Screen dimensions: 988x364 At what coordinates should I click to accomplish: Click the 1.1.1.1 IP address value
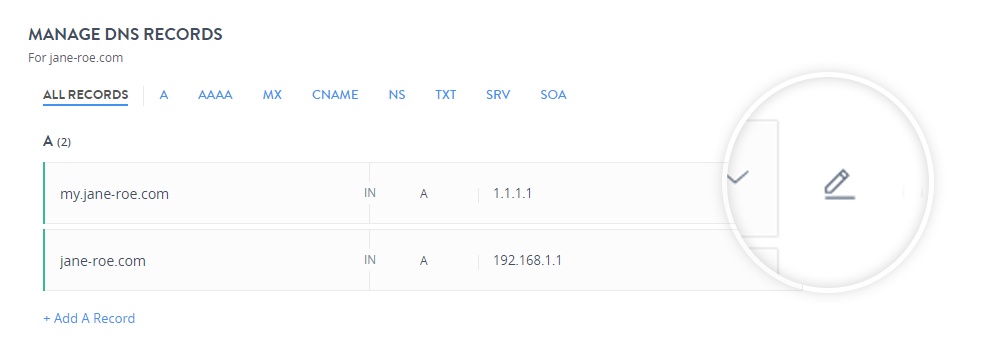point(514,193)
